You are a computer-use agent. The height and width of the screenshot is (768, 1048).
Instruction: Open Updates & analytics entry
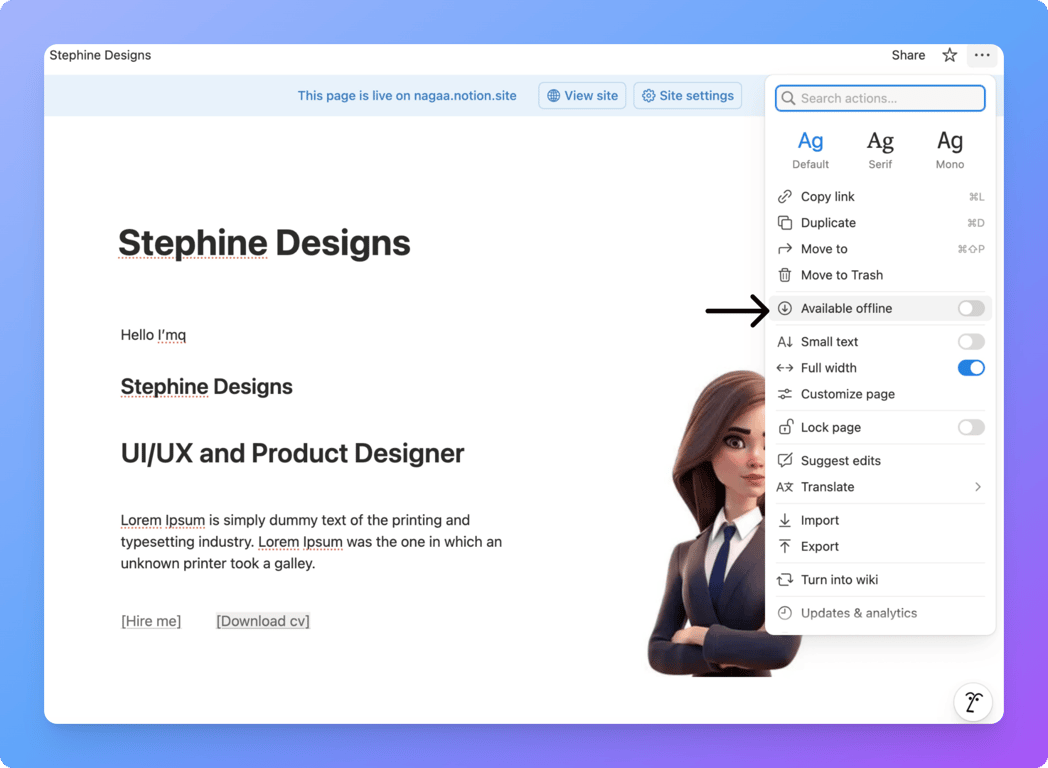click(x=880, y=613)
